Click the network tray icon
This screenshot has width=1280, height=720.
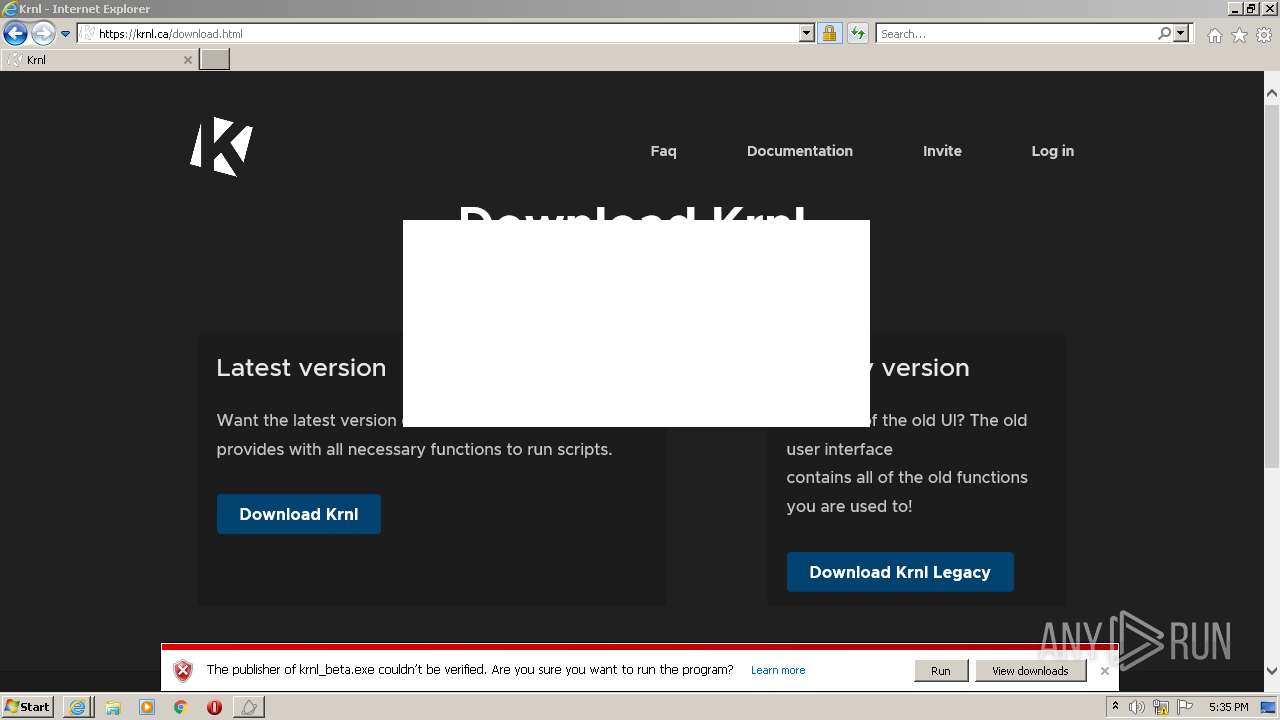(x=1161, y=707)
